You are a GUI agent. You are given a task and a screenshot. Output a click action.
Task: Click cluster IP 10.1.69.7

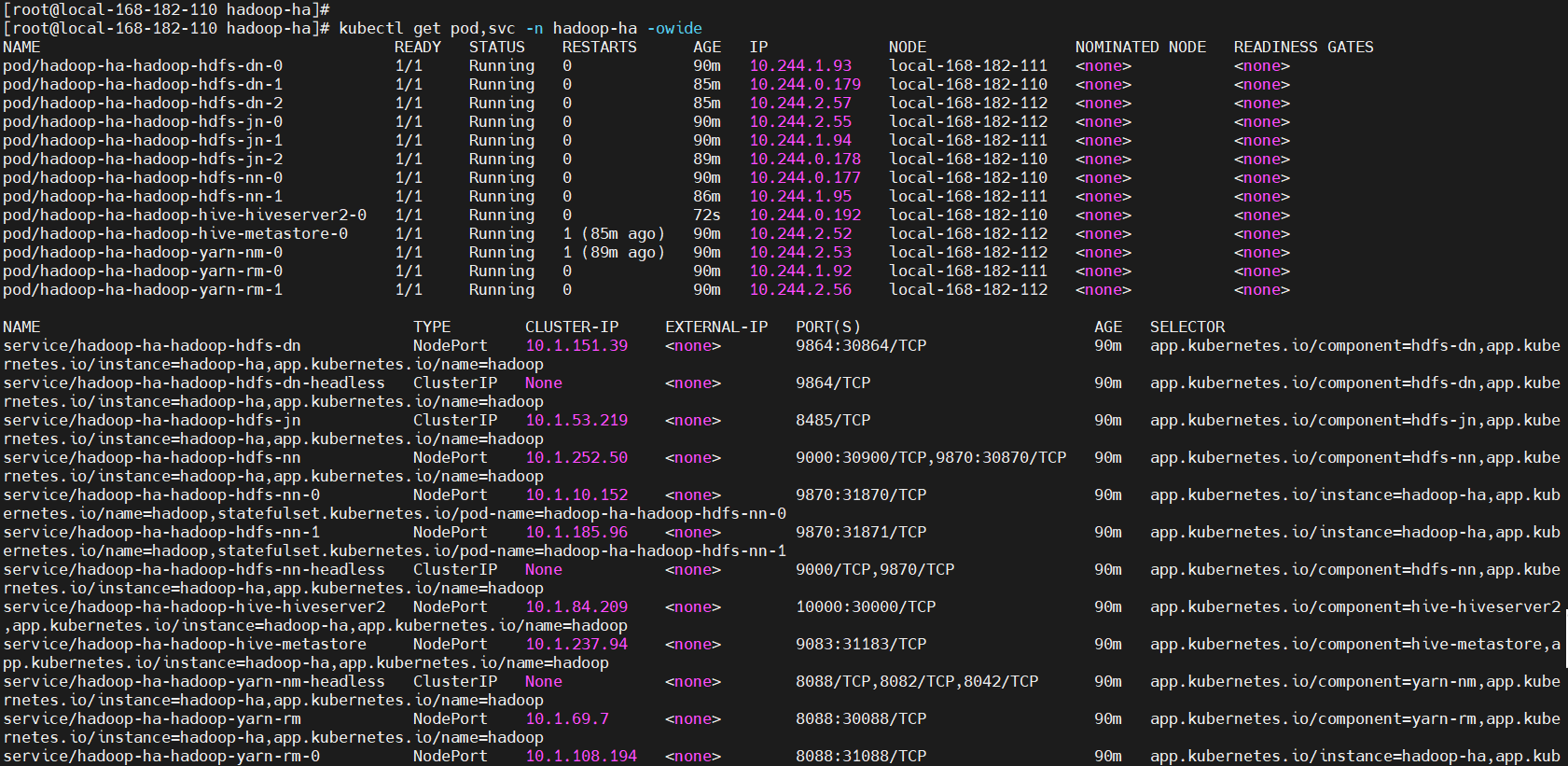point(567,719)
